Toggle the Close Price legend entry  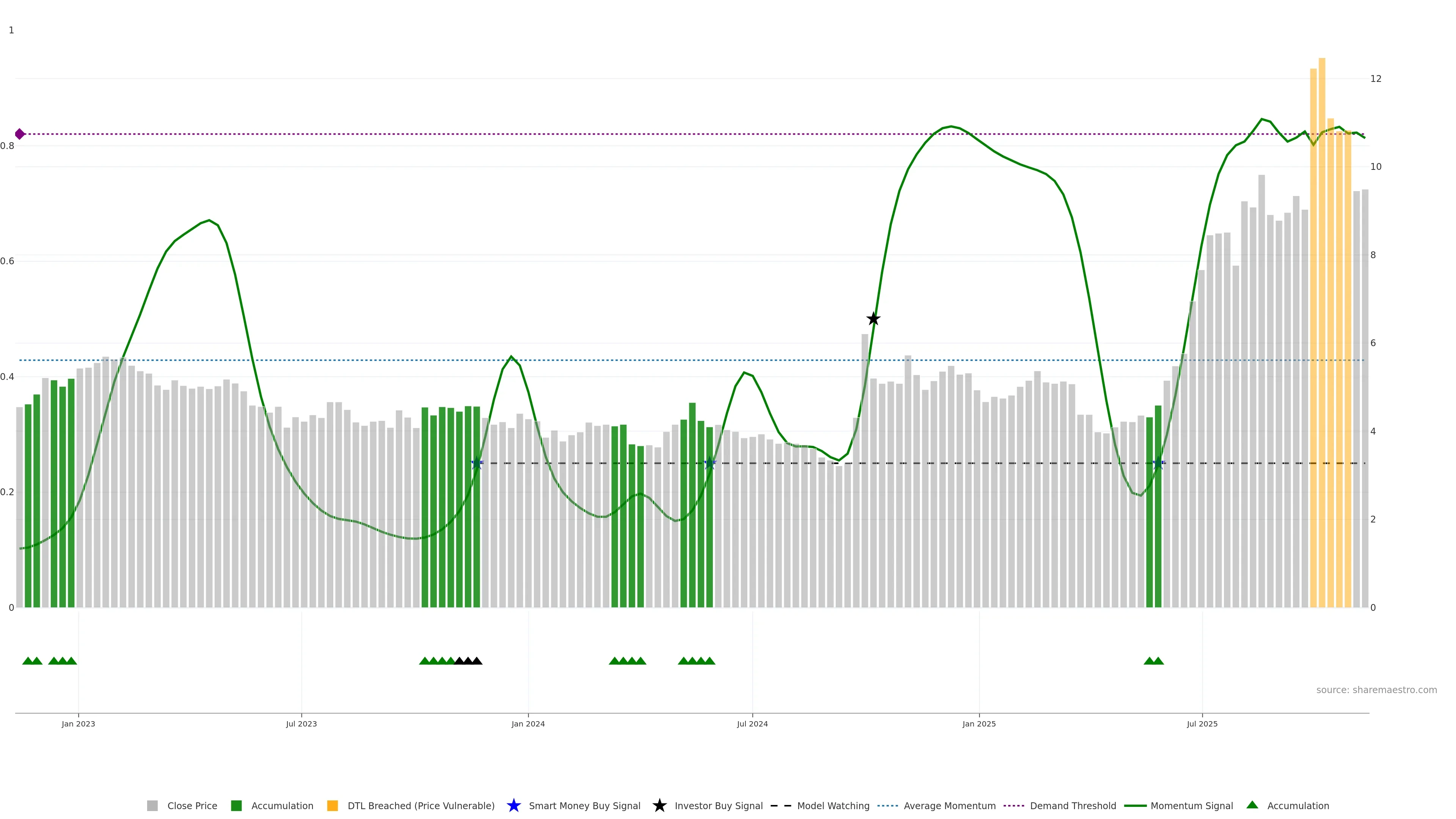[192, 805]
